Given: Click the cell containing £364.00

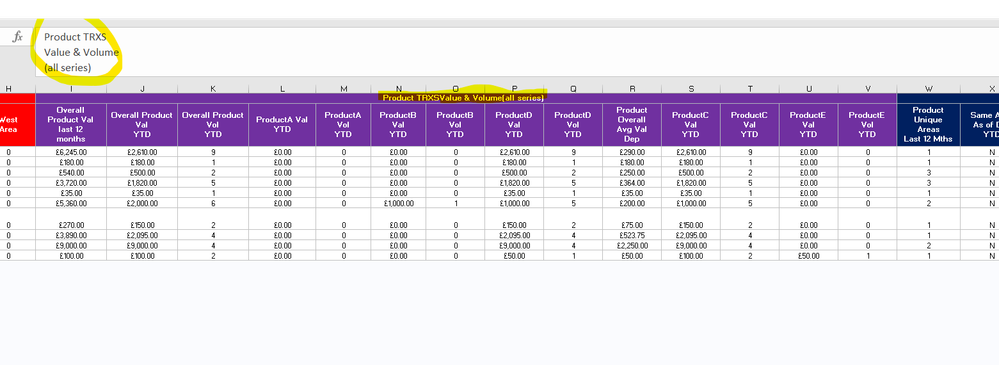Looking at the screenshot, I should tap(632, 183).
